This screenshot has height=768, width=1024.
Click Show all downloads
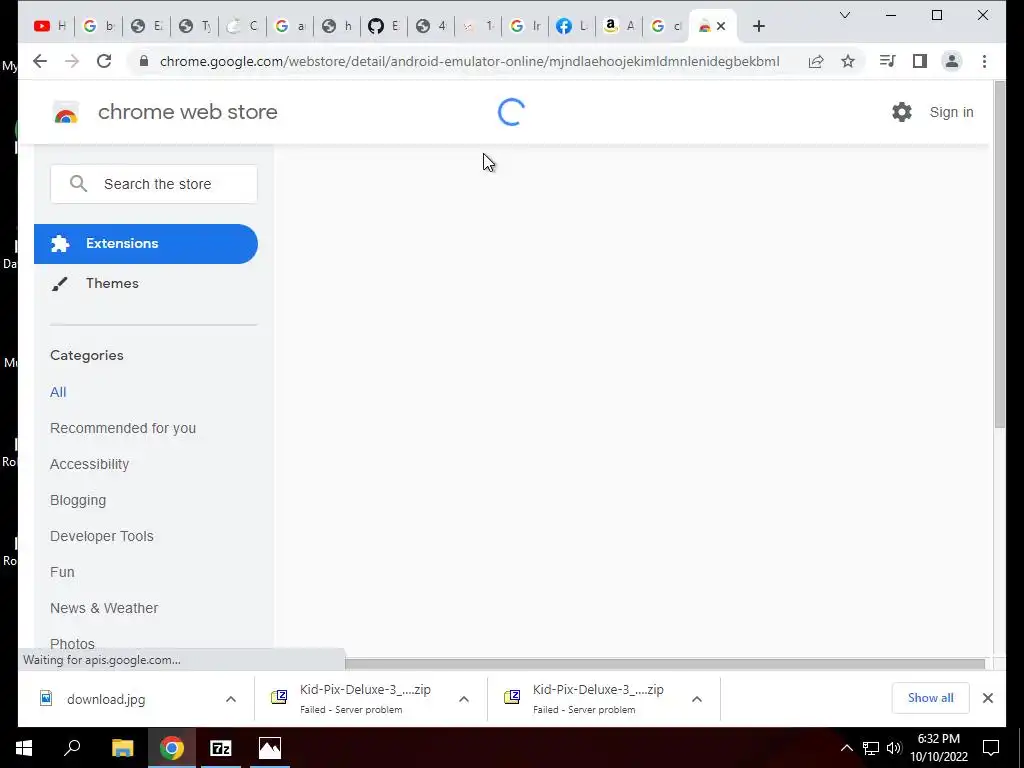click(x=930, y=698)
